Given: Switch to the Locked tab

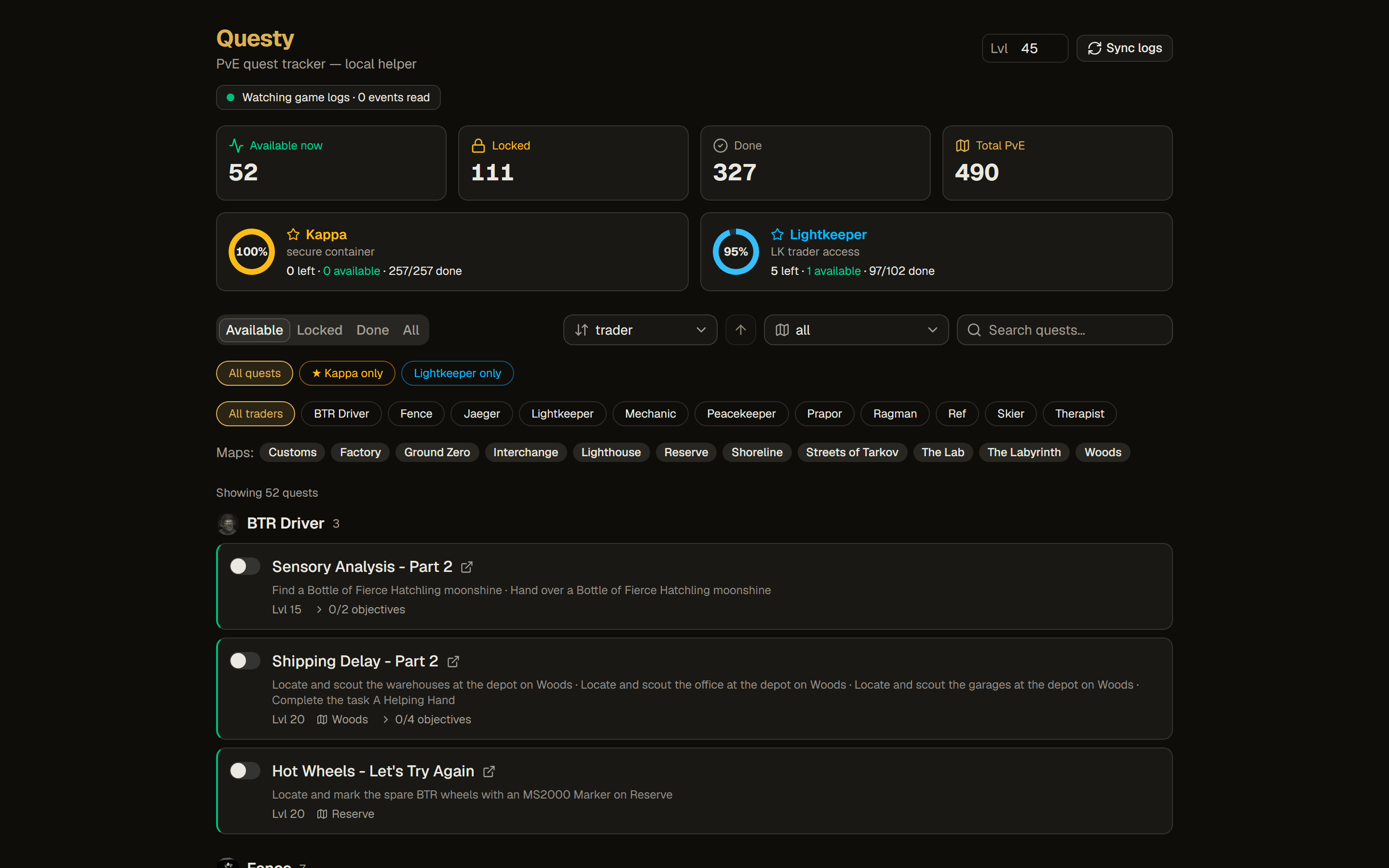Looking at the screenshot, I should (319, 330).
